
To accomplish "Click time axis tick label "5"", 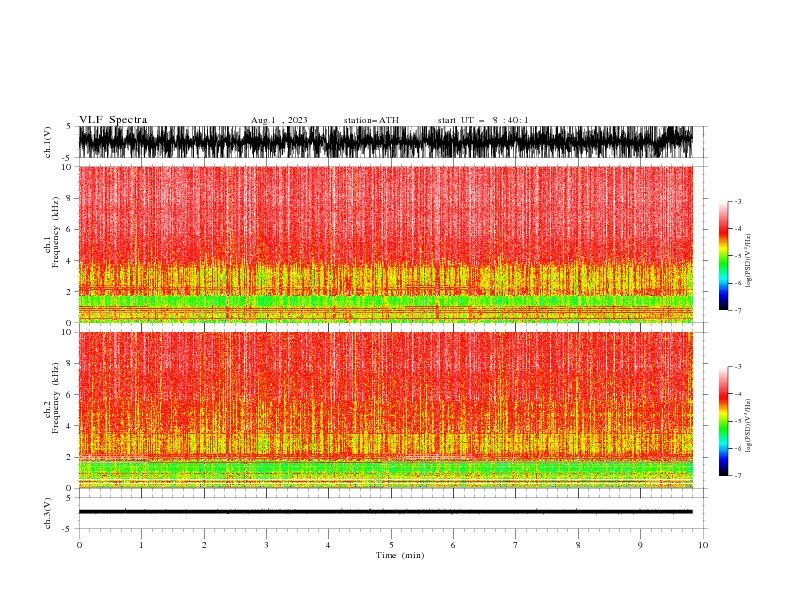I will pyautogui.click(x=391, y=545).
